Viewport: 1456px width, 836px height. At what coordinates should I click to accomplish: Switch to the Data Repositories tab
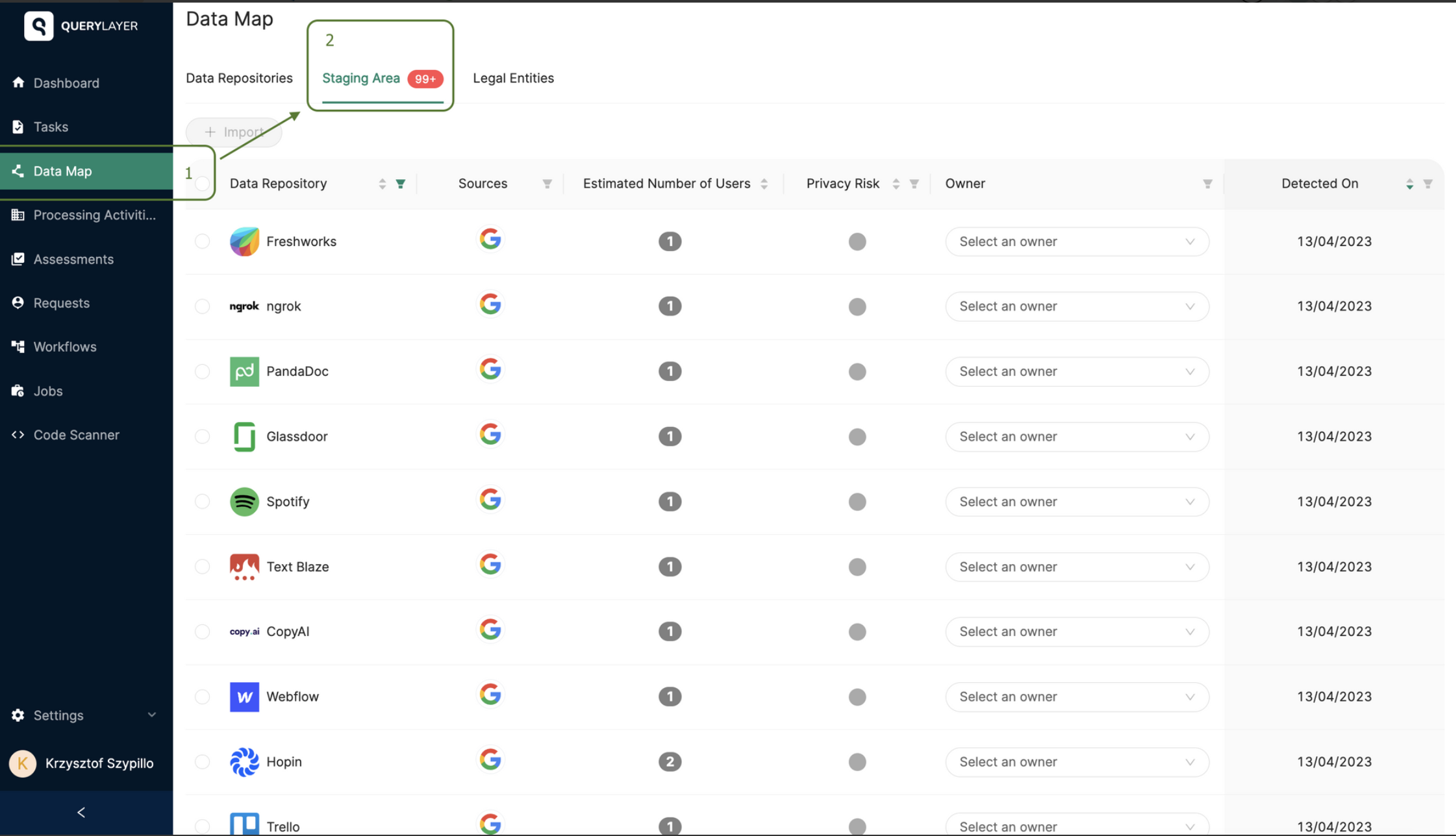pyautogui.click(x=239, y=78)
